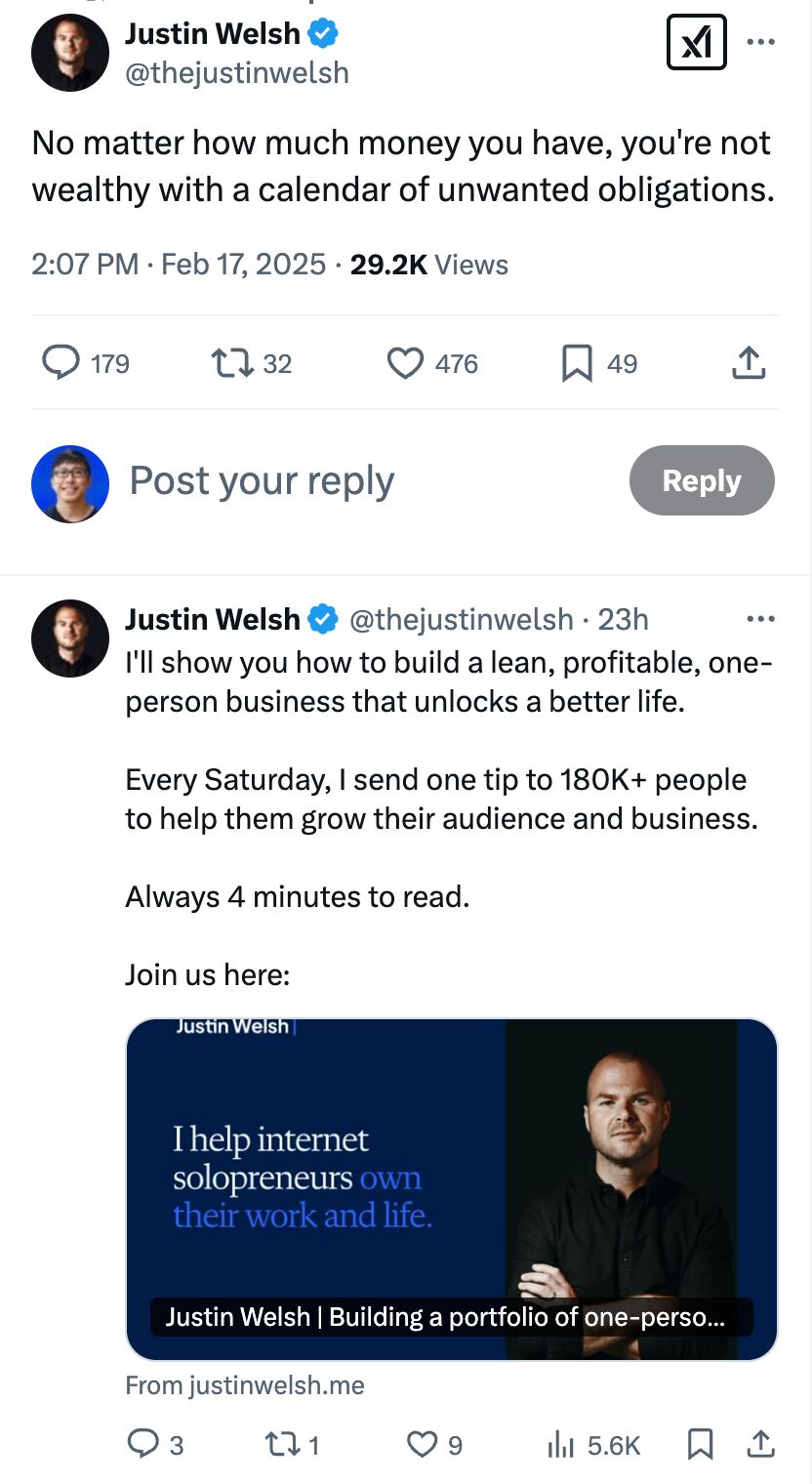The height and width of the screenshot is (1484, 812).
Task: Open more options on the reply tweet
Action: pos(760,618)
